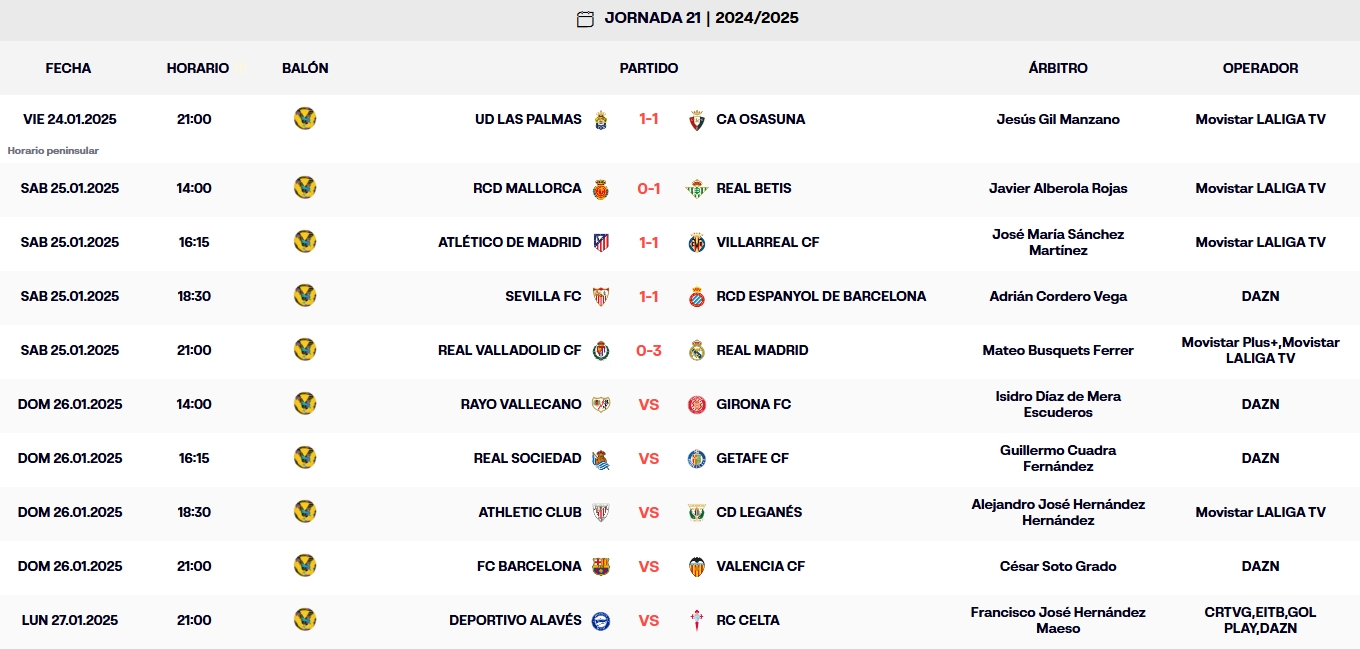This screenshot has width=1360, height=649.
Task: Expand the ÁRBITRO column header
Action: 1059,68
